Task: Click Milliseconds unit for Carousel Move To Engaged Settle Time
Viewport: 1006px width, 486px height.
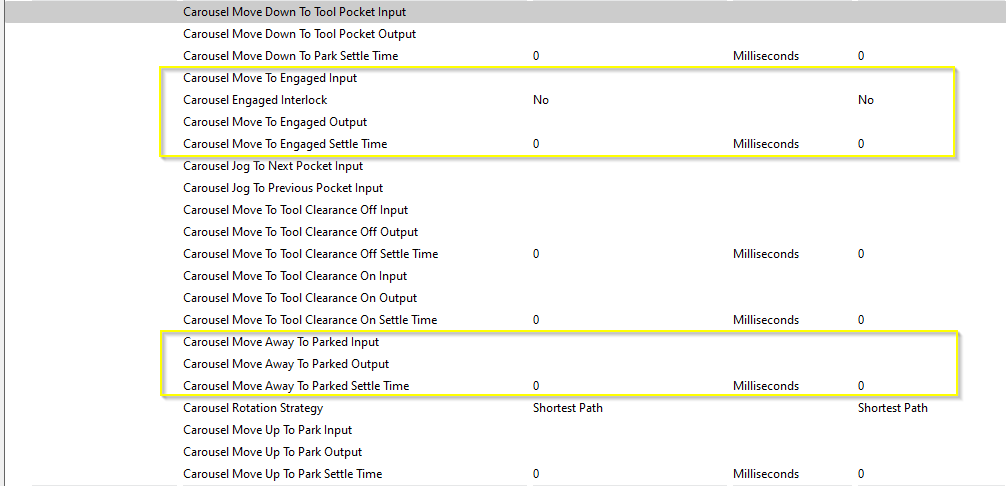Action: (x=765, y=144)
